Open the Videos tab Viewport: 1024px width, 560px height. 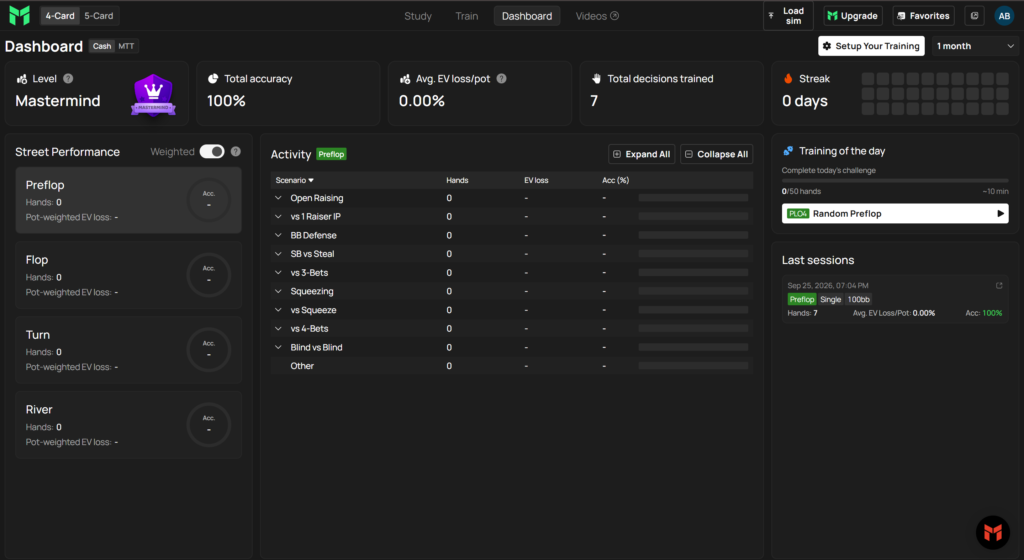(597, 16)
